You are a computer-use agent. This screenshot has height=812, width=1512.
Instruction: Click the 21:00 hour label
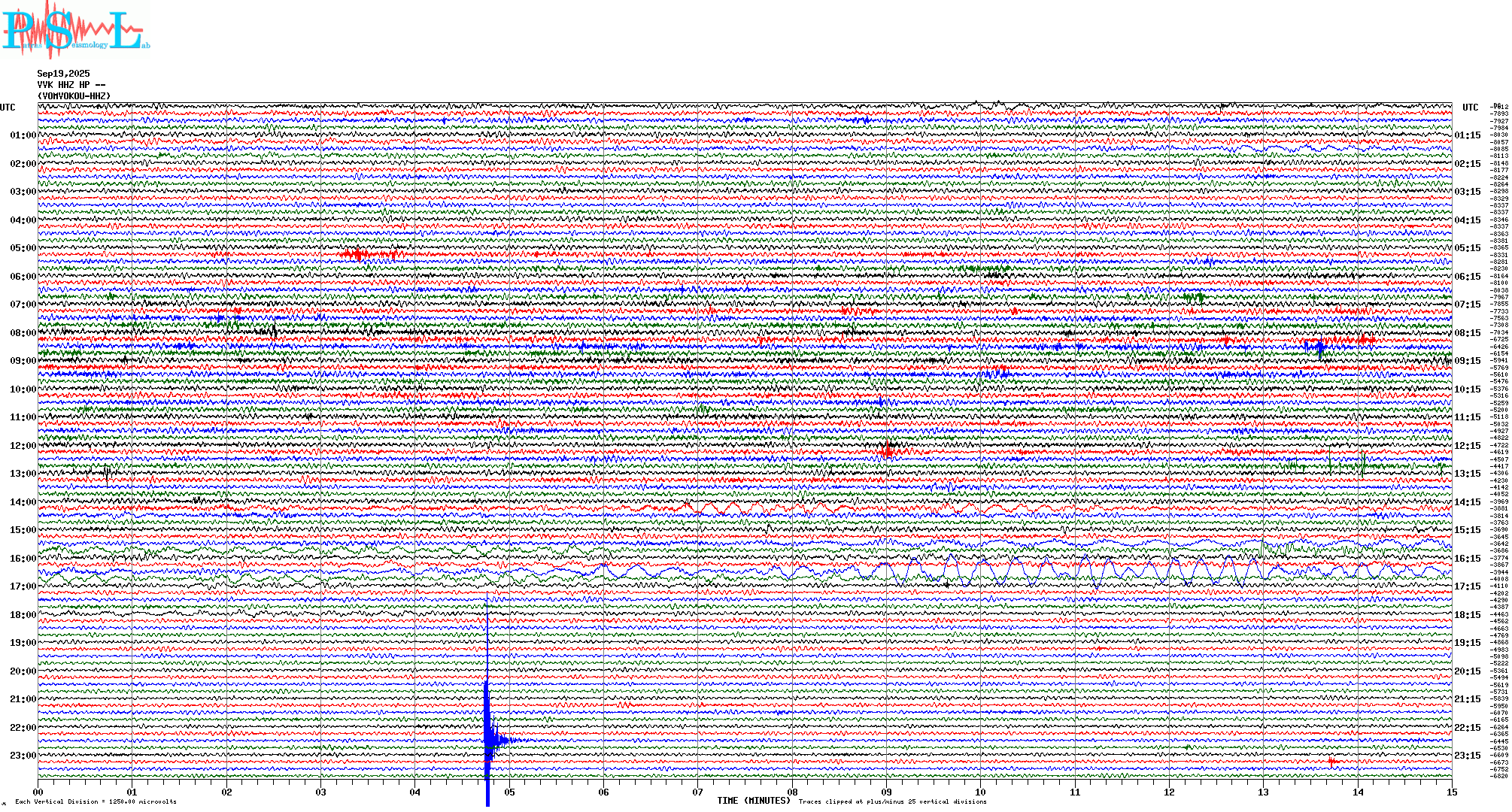pyautogui.click(x=23, y=699)
